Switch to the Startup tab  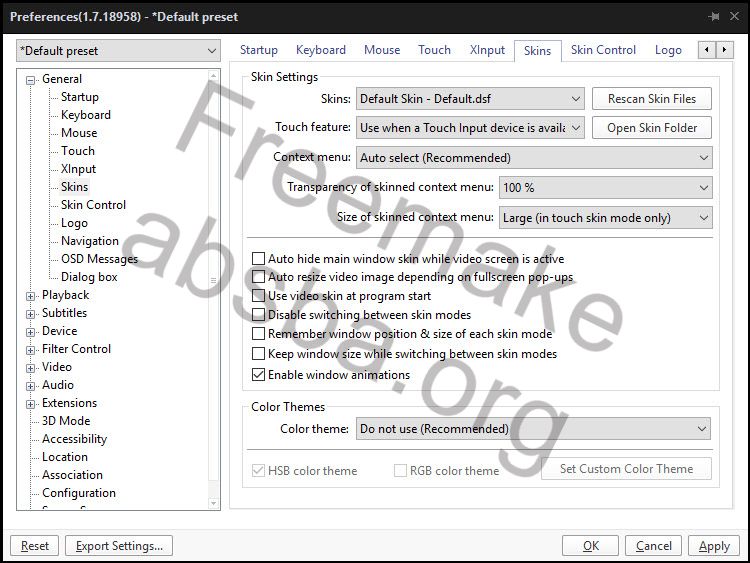259,50
